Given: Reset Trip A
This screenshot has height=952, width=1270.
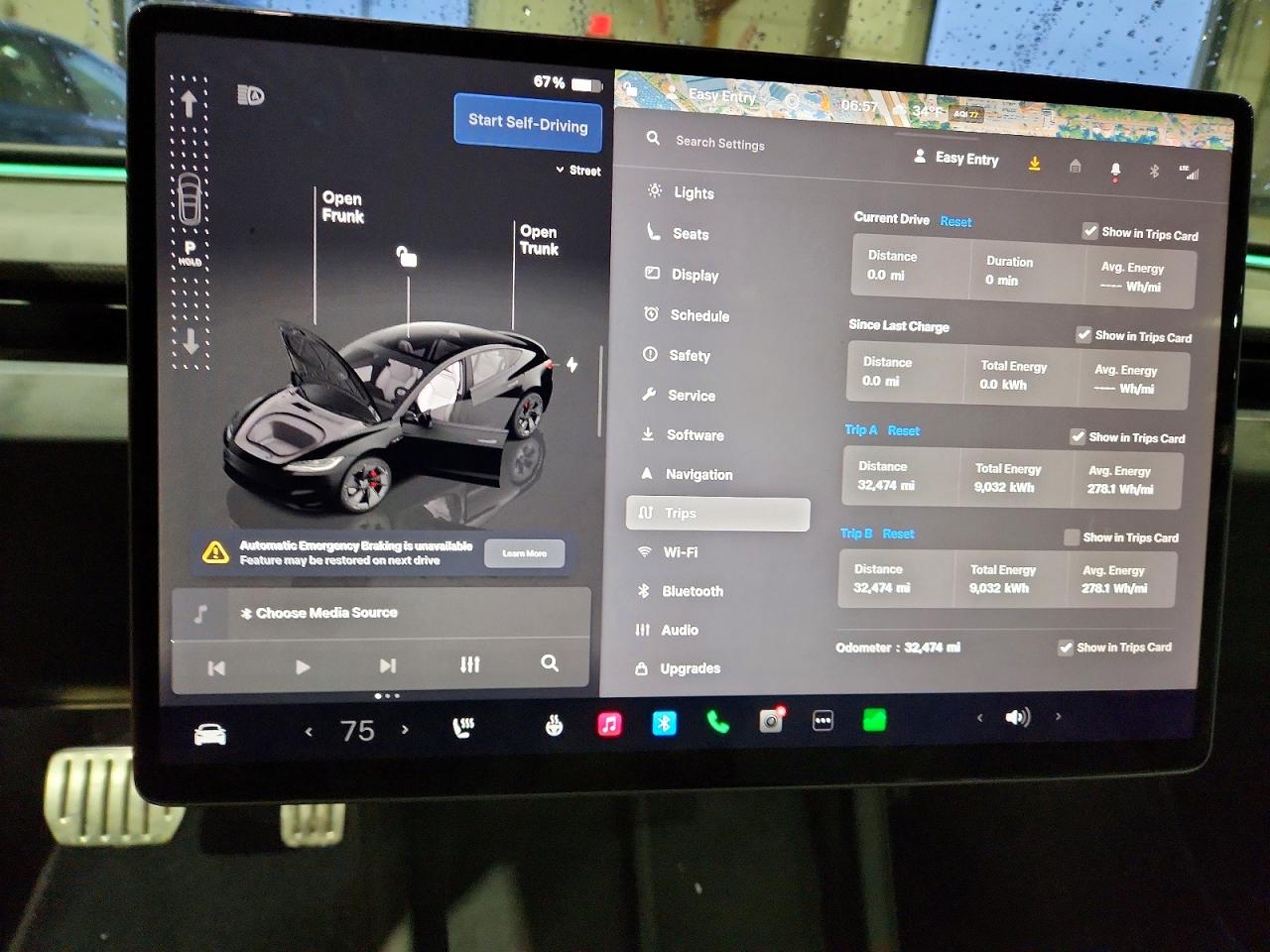Looking at the screenshot, I should pos(903,430).
